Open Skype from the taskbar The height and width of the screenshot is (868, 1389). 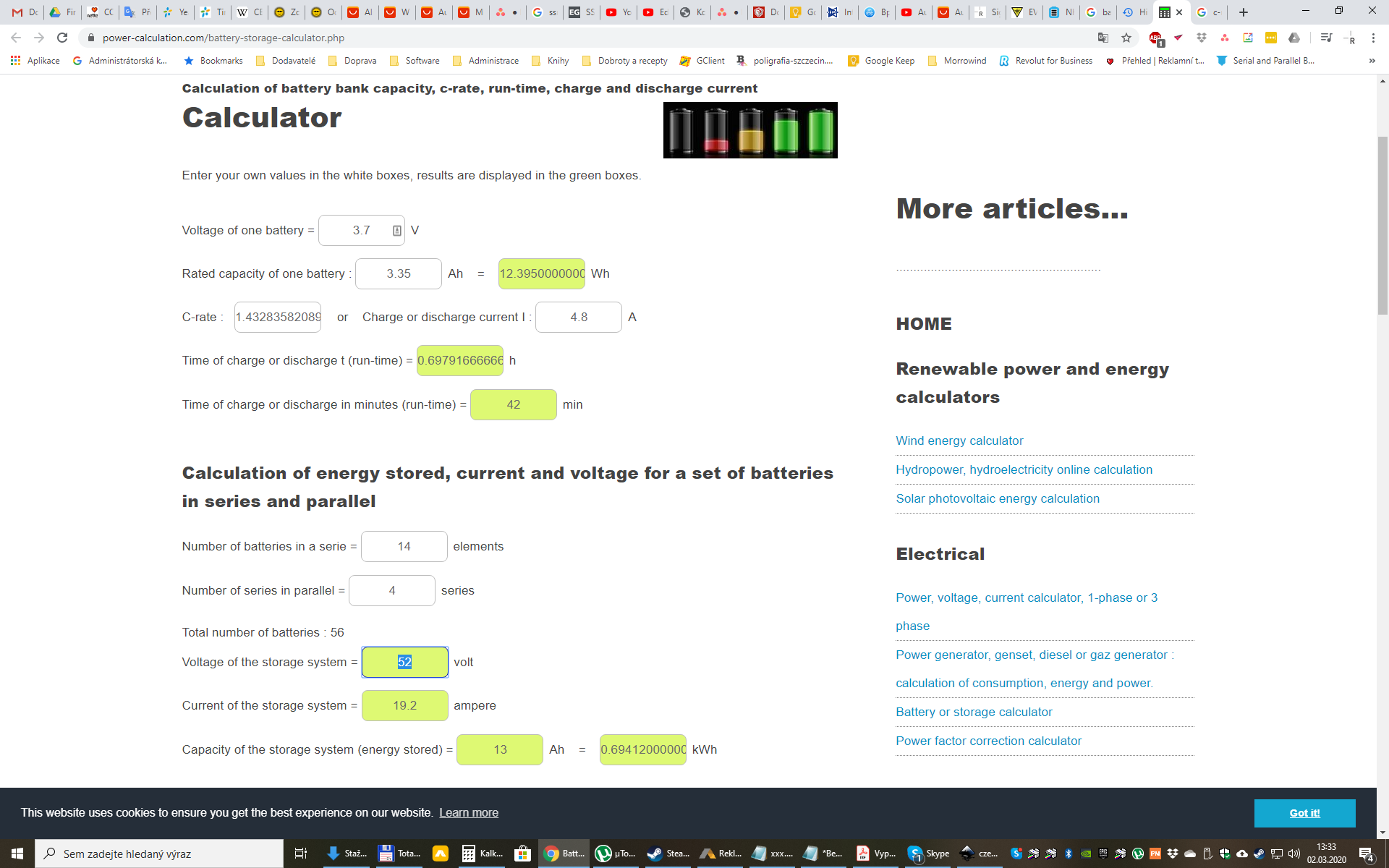(x=928, y=854)
